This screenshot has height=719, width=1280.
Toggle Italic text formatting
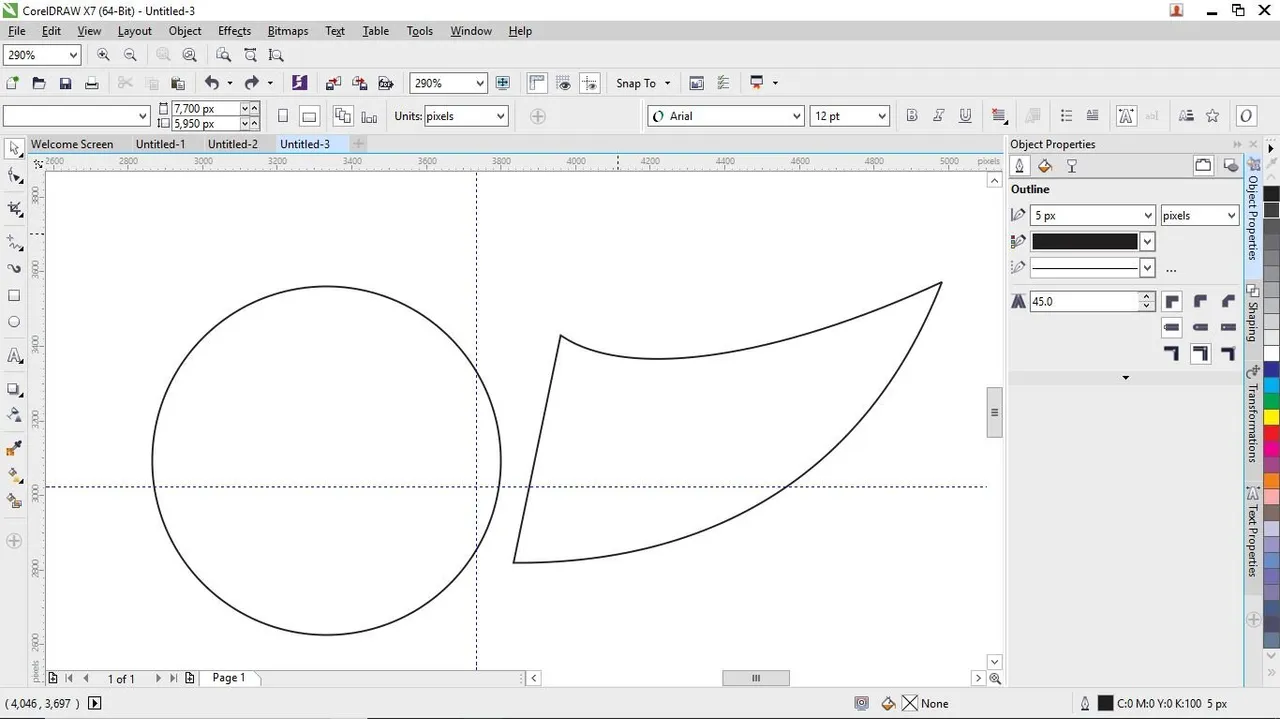click(x=939, y=116)
